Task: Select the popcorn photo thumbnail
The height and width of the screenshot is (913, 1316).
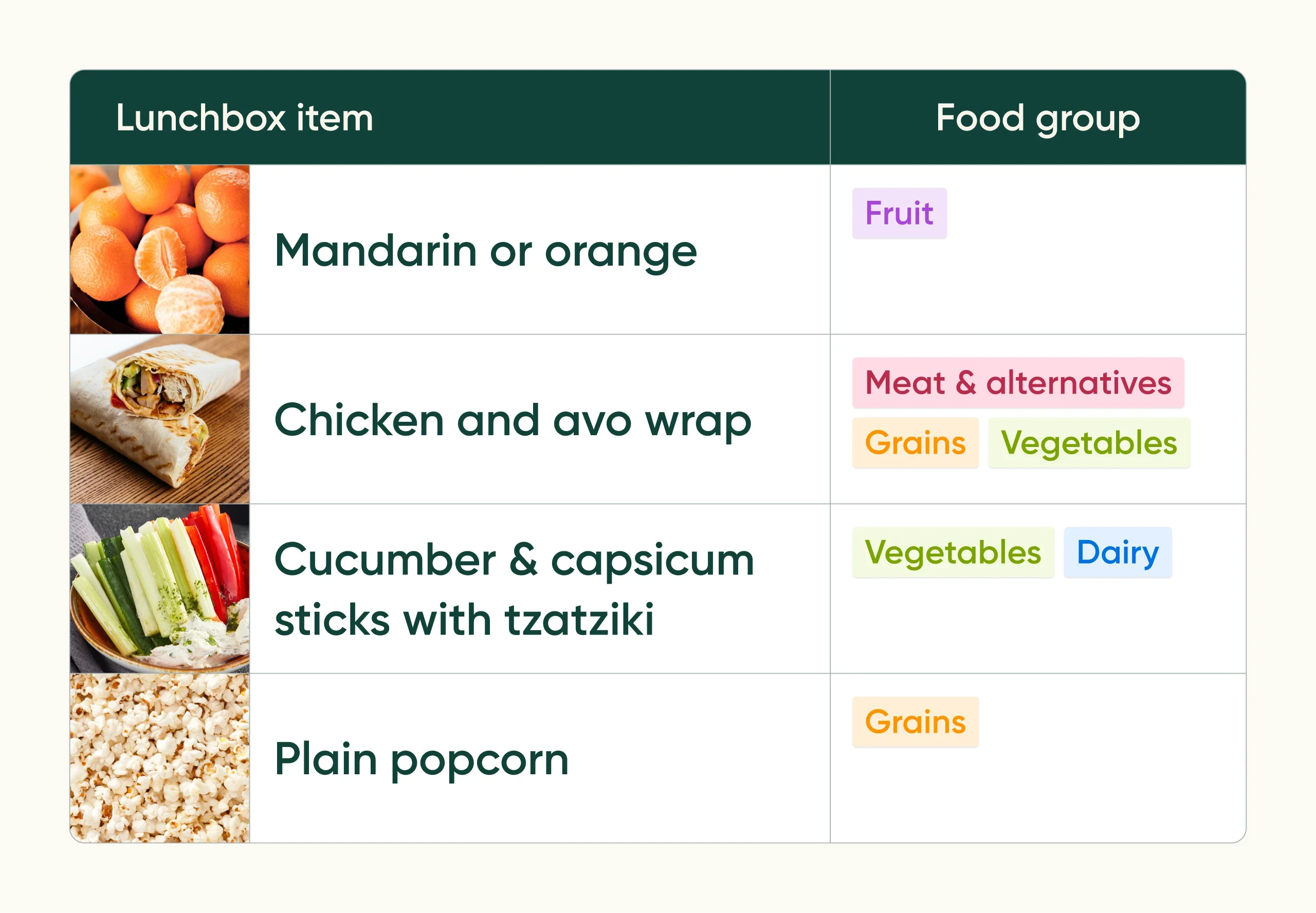Action: 160,757
